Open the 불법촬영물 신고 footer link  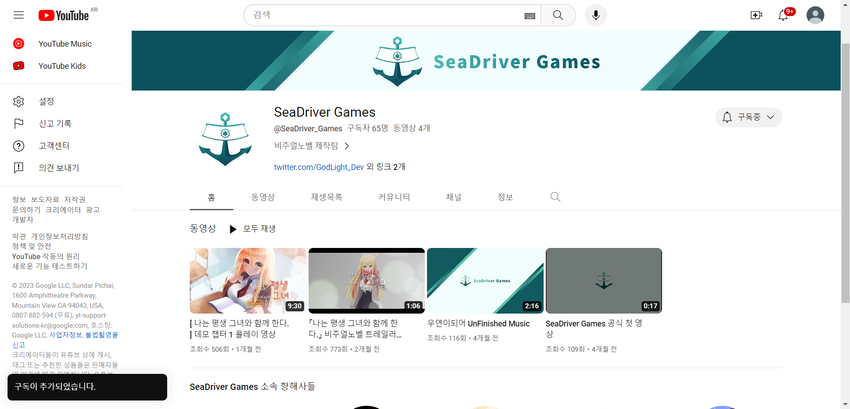click(x=65, y=340)
